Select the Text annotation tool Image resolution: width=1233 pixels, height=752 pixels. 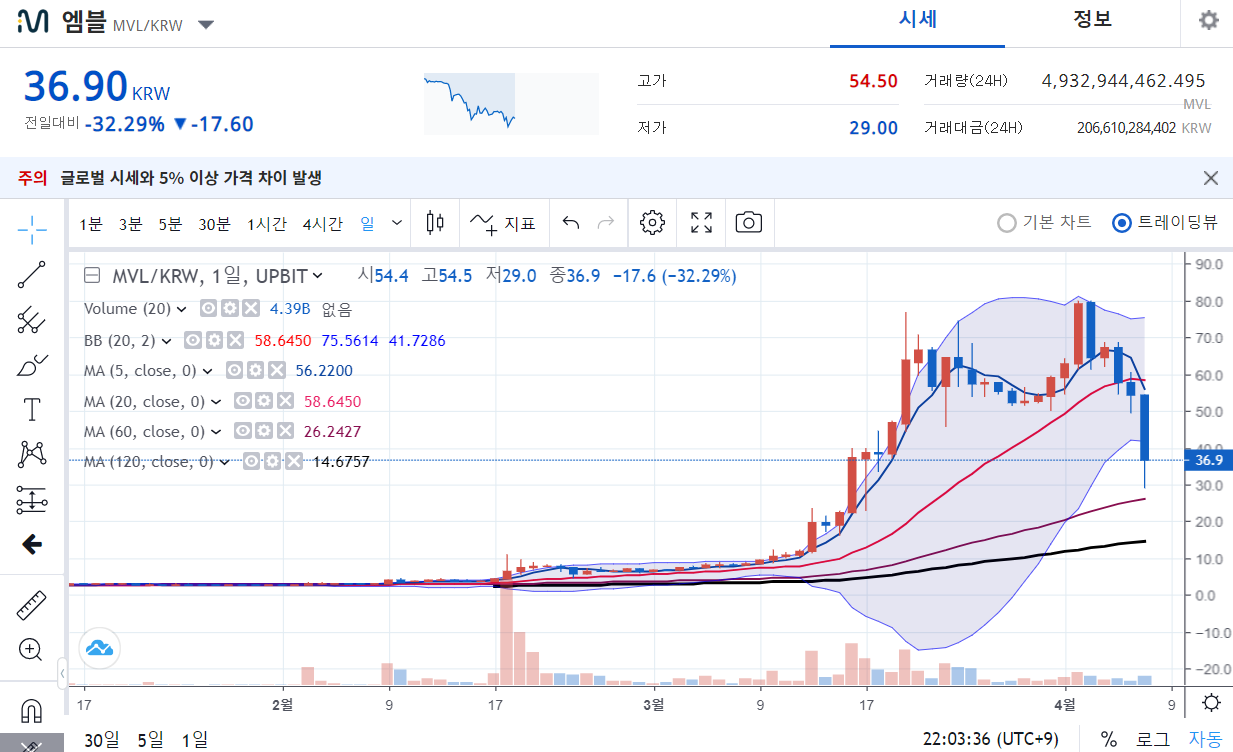point(32,409)
